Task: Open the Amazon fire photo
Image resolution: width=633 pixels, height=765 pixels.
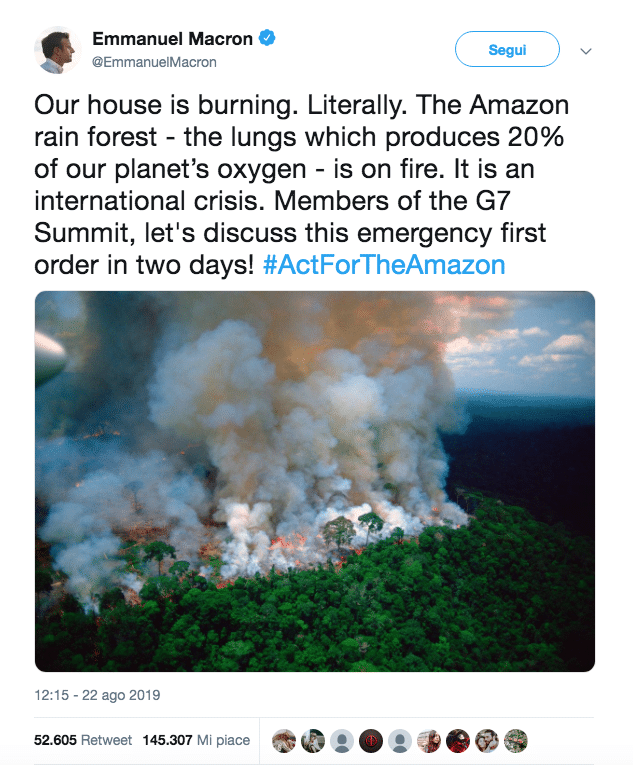Action: coord(315,481)
